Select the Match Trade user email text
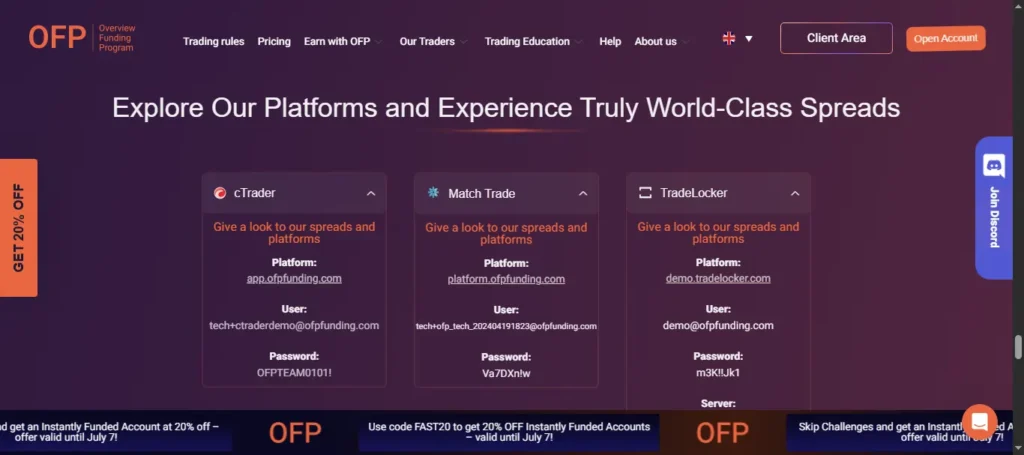Screen dimensions: 1024x455 (x=506, y=326)
